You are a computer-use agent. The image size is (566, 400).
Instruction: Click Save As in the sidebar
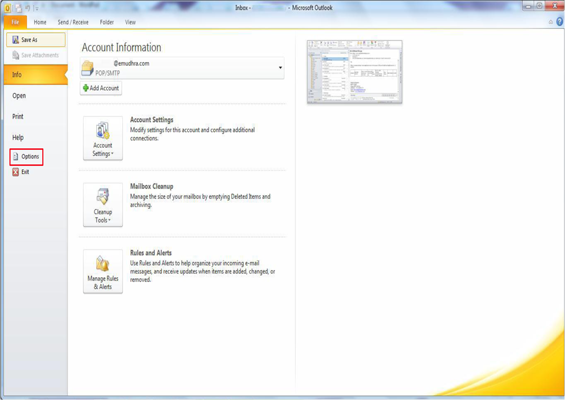coord(36,40)
